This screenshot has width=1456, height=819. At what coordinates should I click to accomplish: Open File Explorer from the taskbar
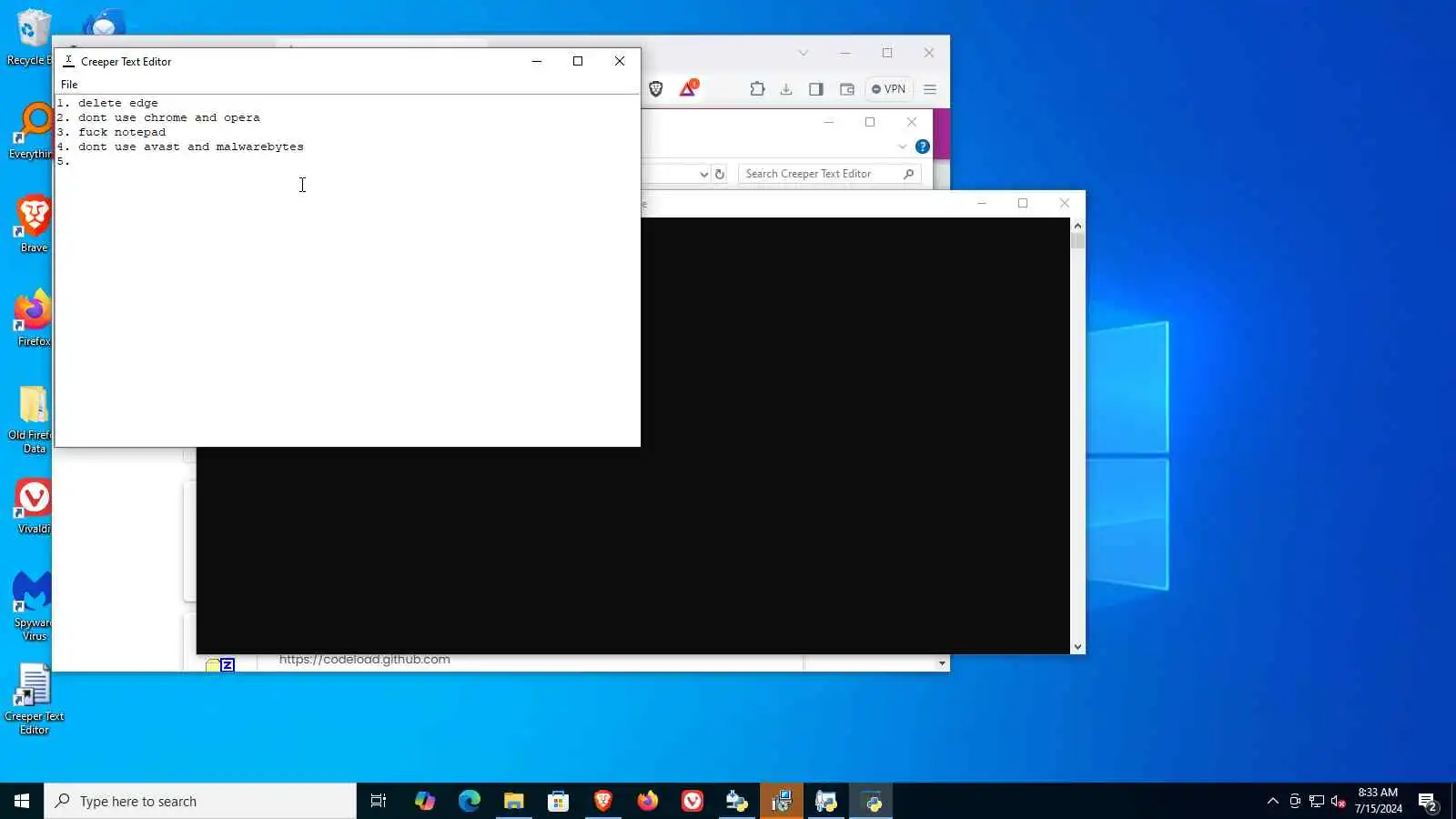[513, 801]
